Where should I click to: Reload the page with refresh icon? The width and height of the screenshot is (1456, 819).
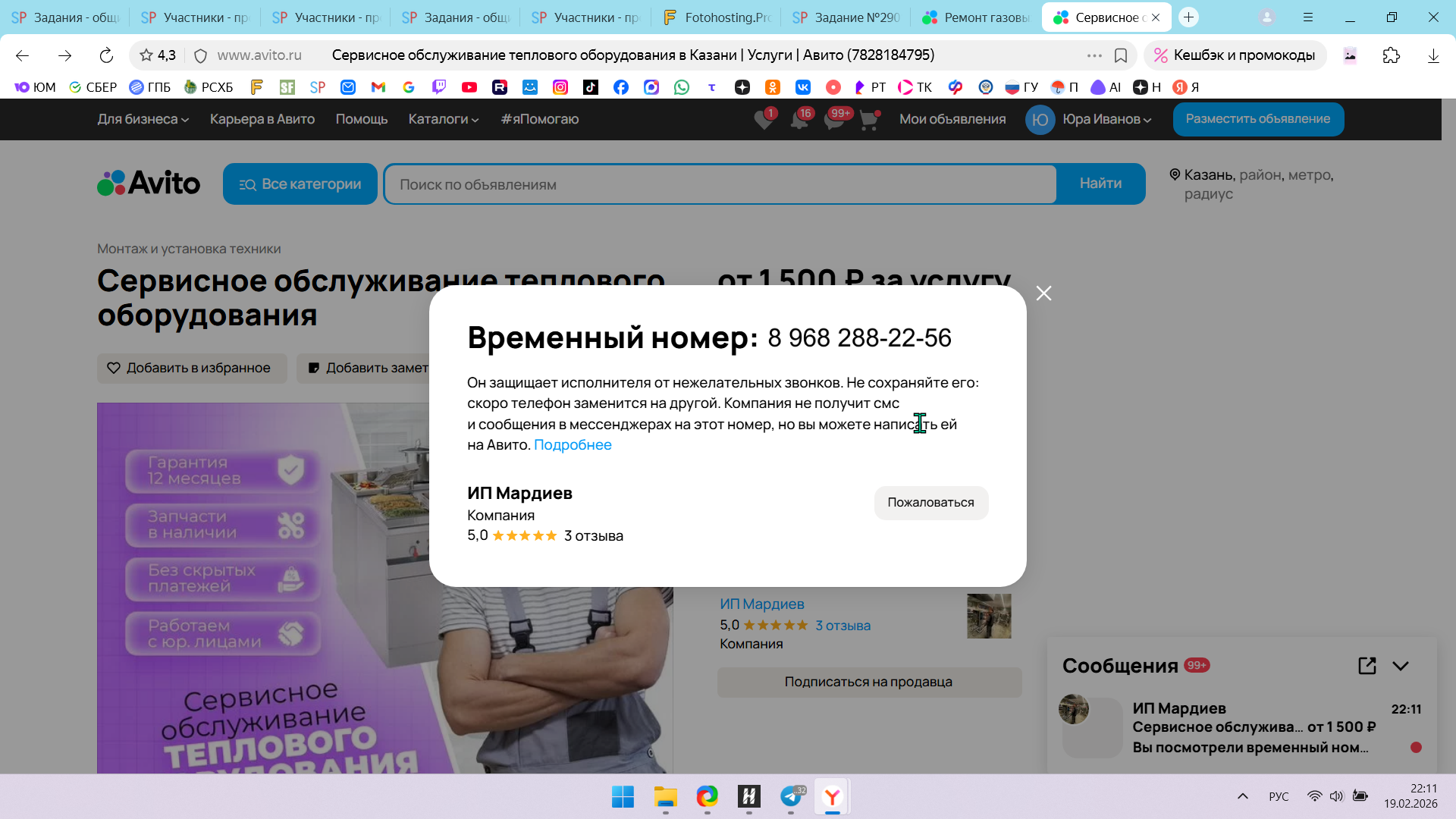pyautogui.click(x=106, y=55)
